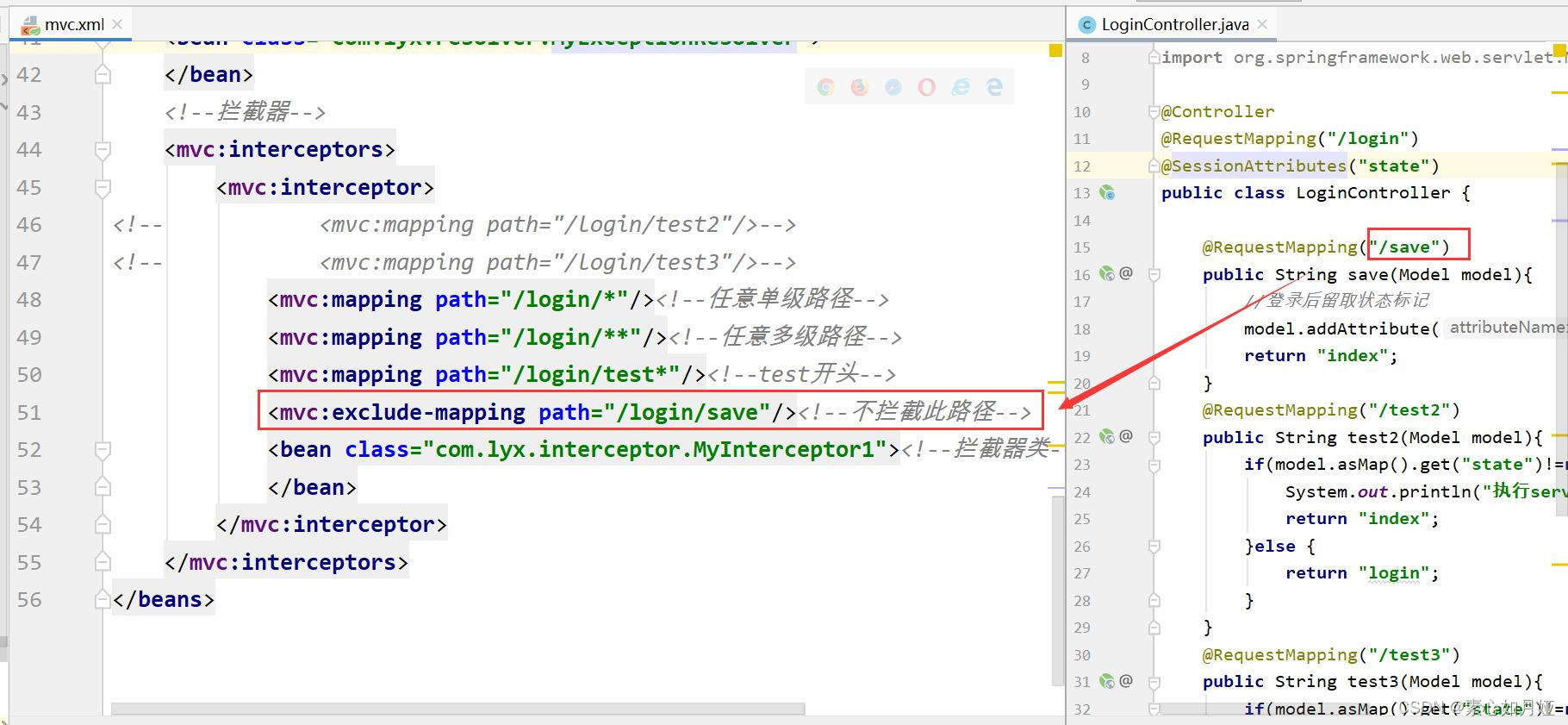Collapse the mvc:interceptor tag on line 45
Screen dimensions: 1568x725
[x=103, y=188]
